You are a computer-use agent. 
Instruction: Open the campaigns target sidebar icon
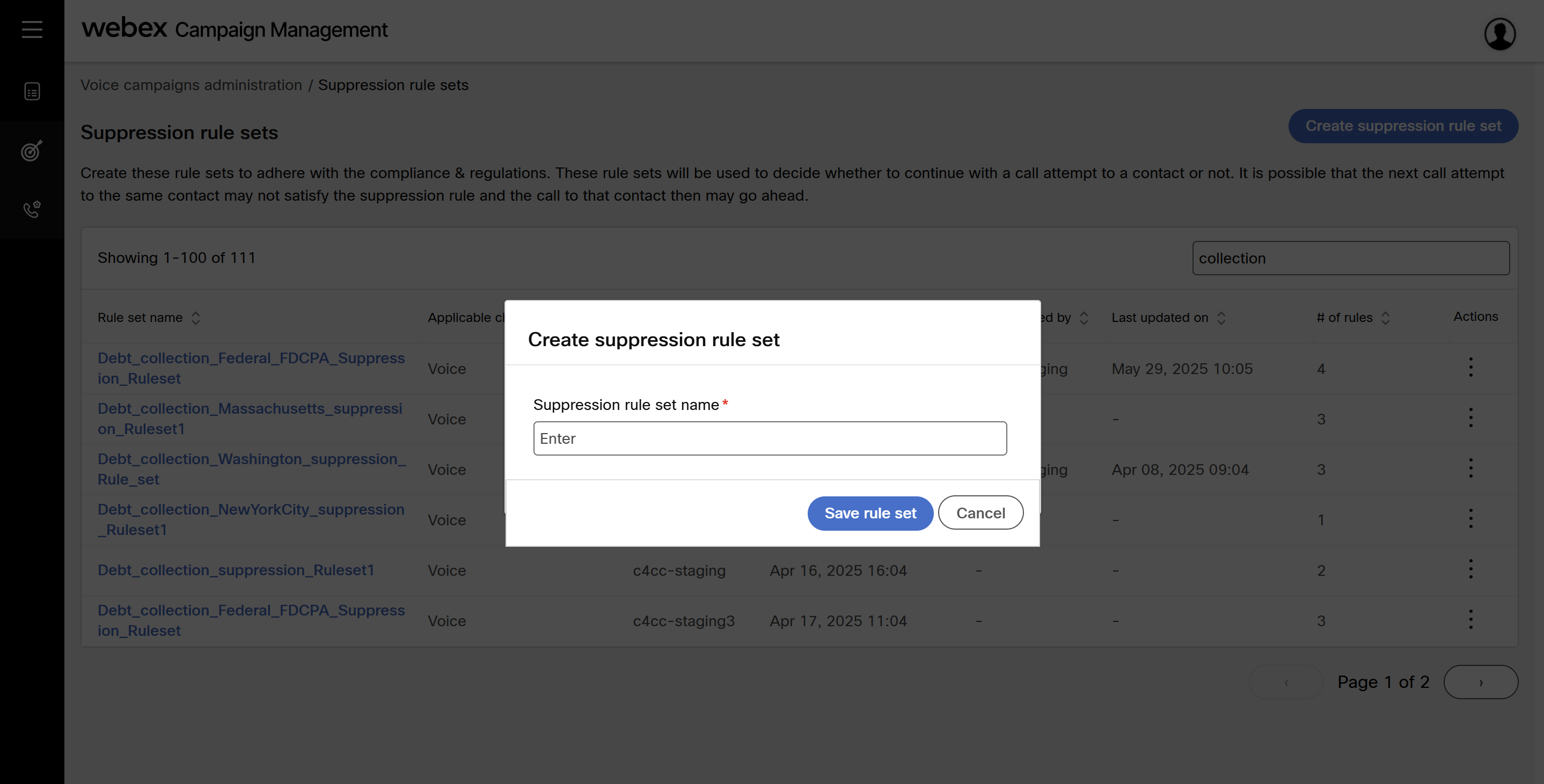tap(32, 150)
